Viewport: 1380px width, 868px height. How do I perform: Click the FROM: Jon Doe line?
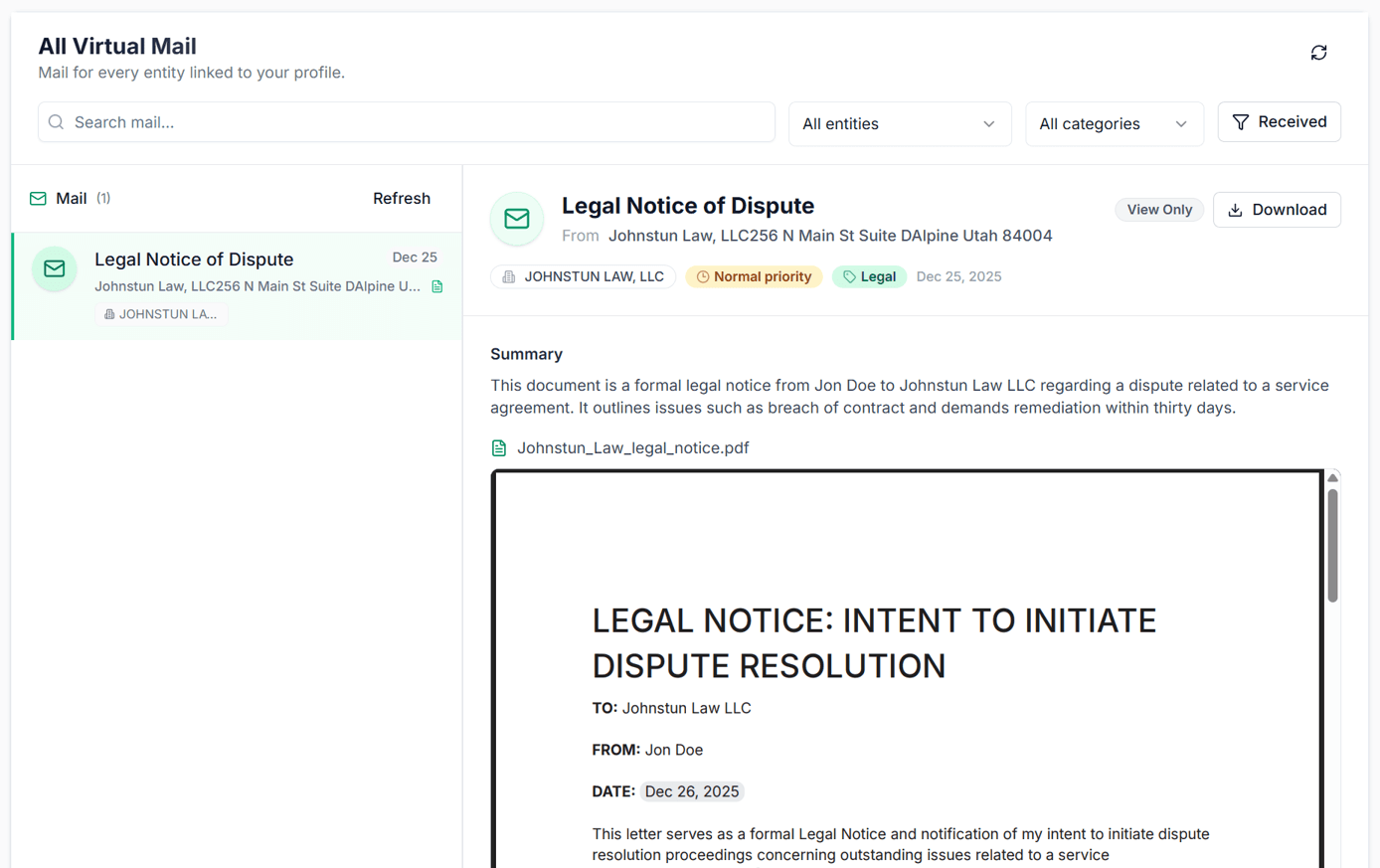[647, 751]
